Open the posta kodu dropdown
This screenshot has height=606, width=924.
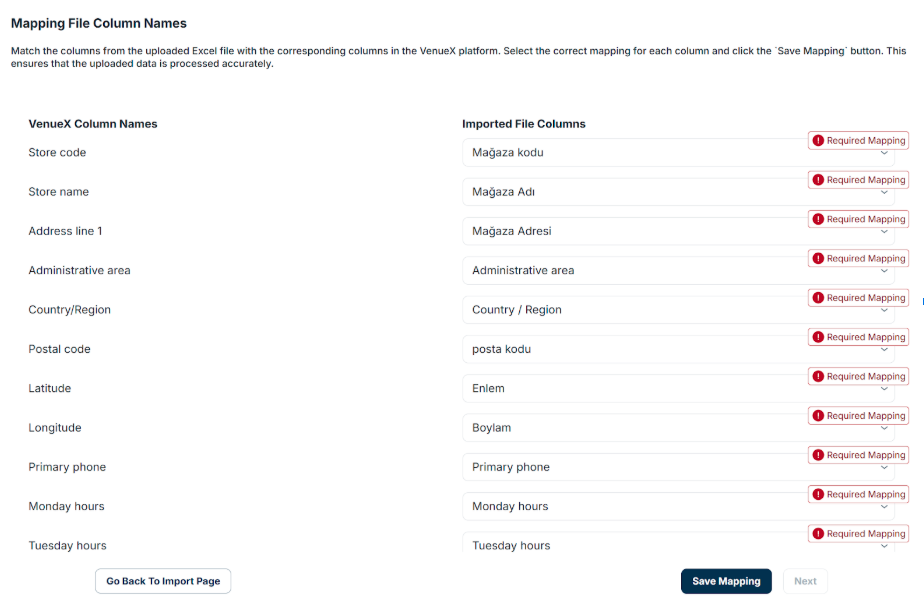point(678,349)
